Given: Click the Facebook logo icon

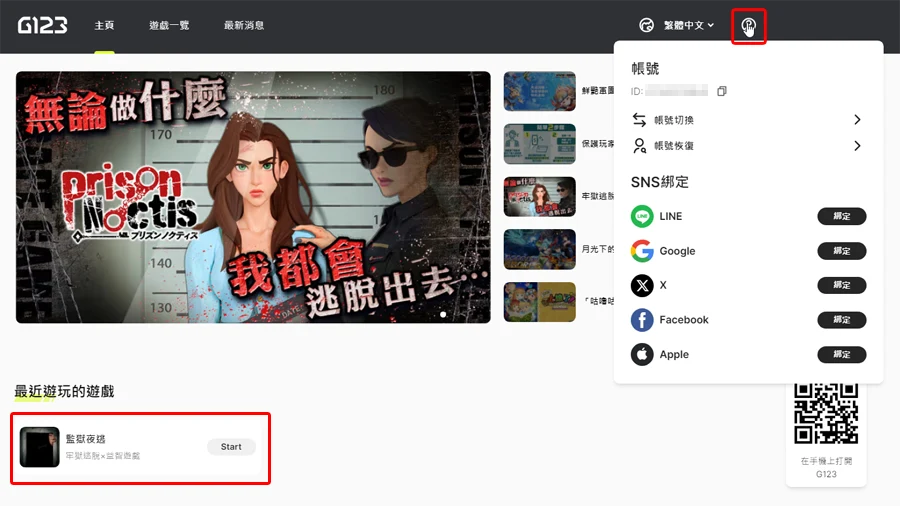Looking at the screenshot, I should (x=642, y=320).
